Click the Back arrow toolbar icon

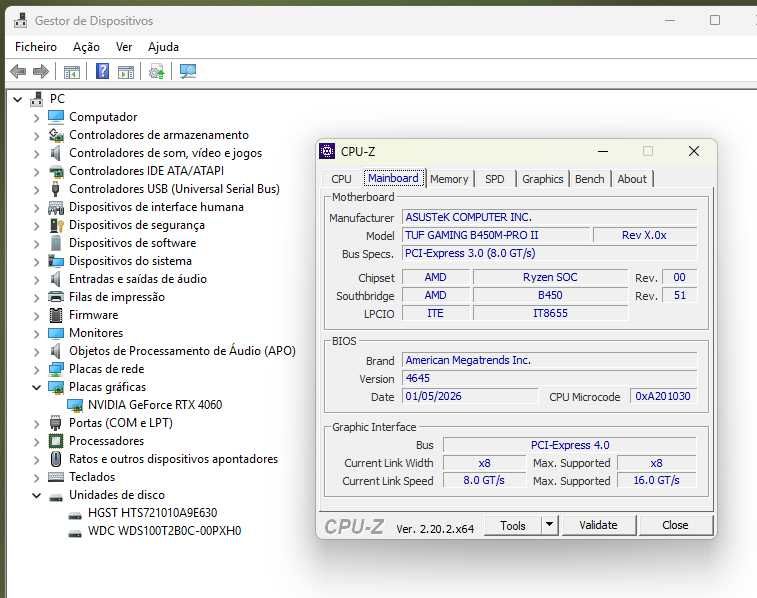(18, 72)
